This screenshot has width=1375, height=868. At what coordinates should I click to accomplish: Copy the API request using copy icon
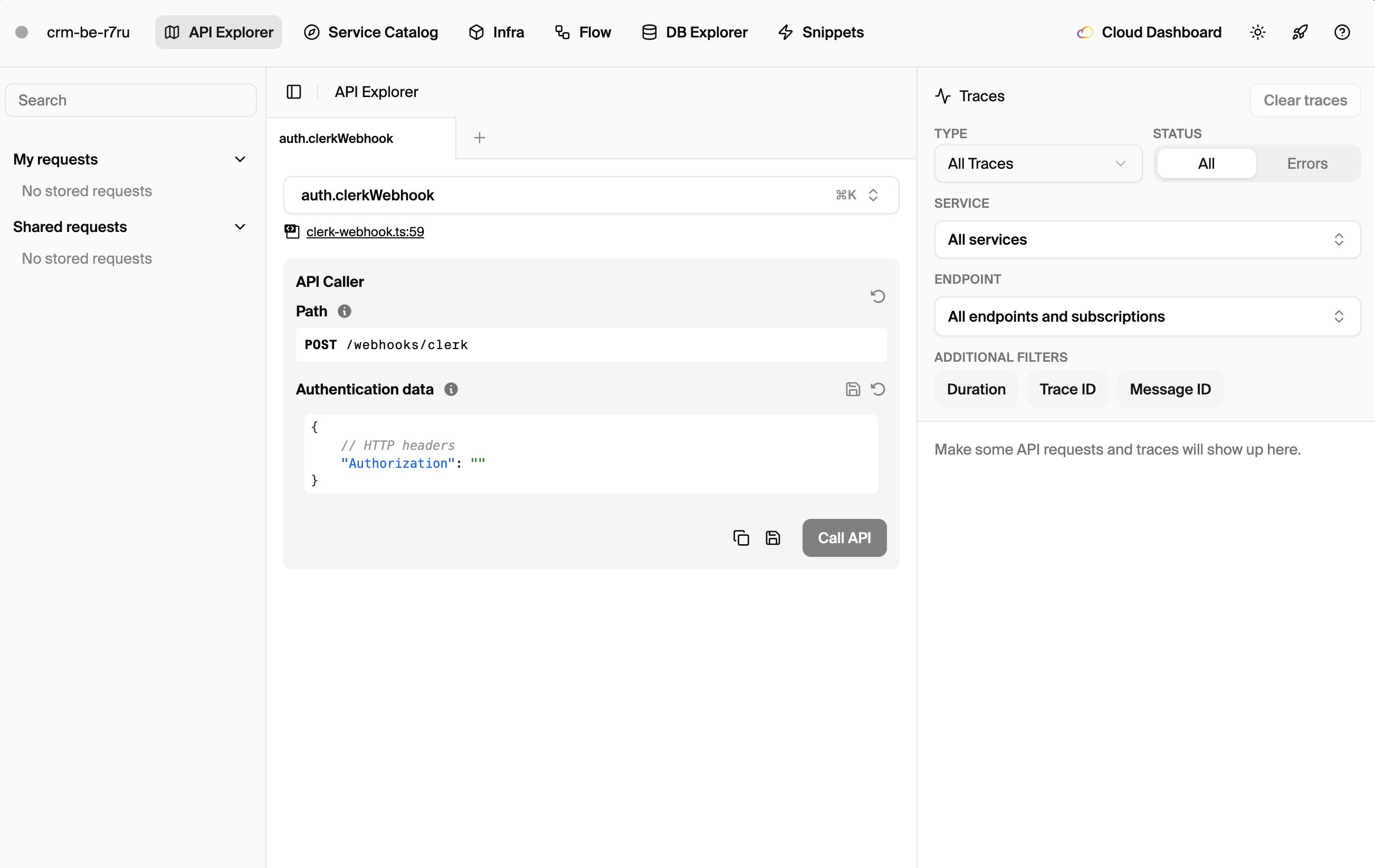(741, 537)
